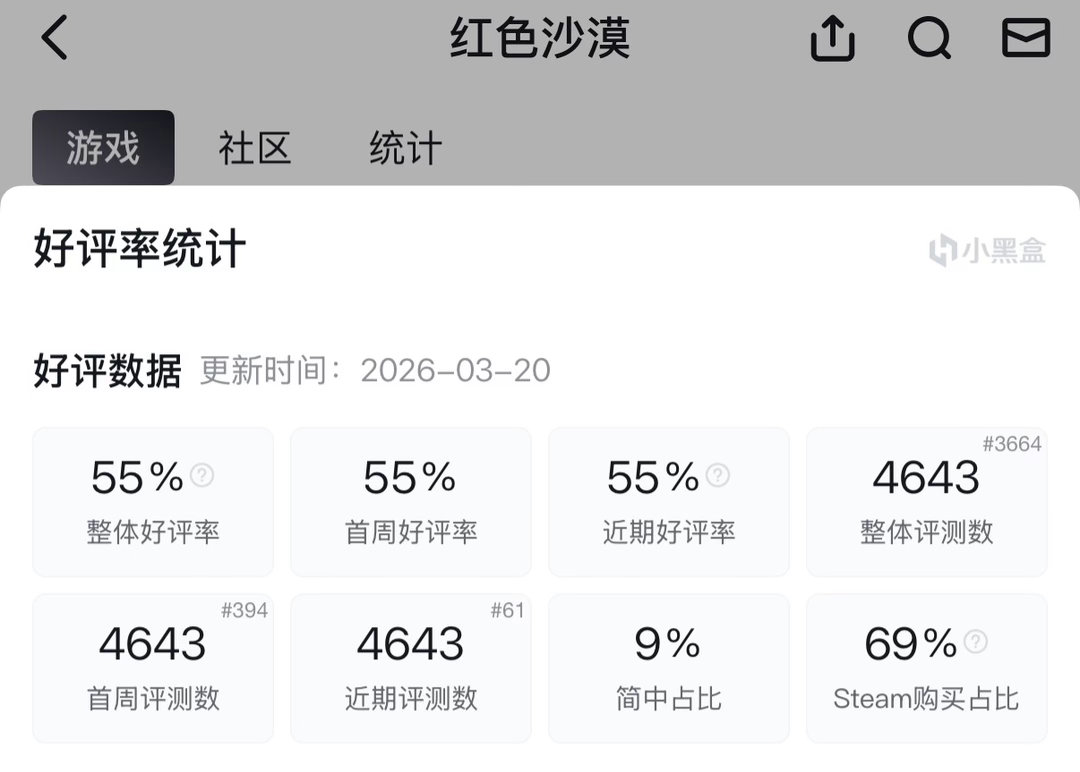The height and width of the screenshot is (772, 1080).
Task: Tap the search icon
Action: (930, 38)
